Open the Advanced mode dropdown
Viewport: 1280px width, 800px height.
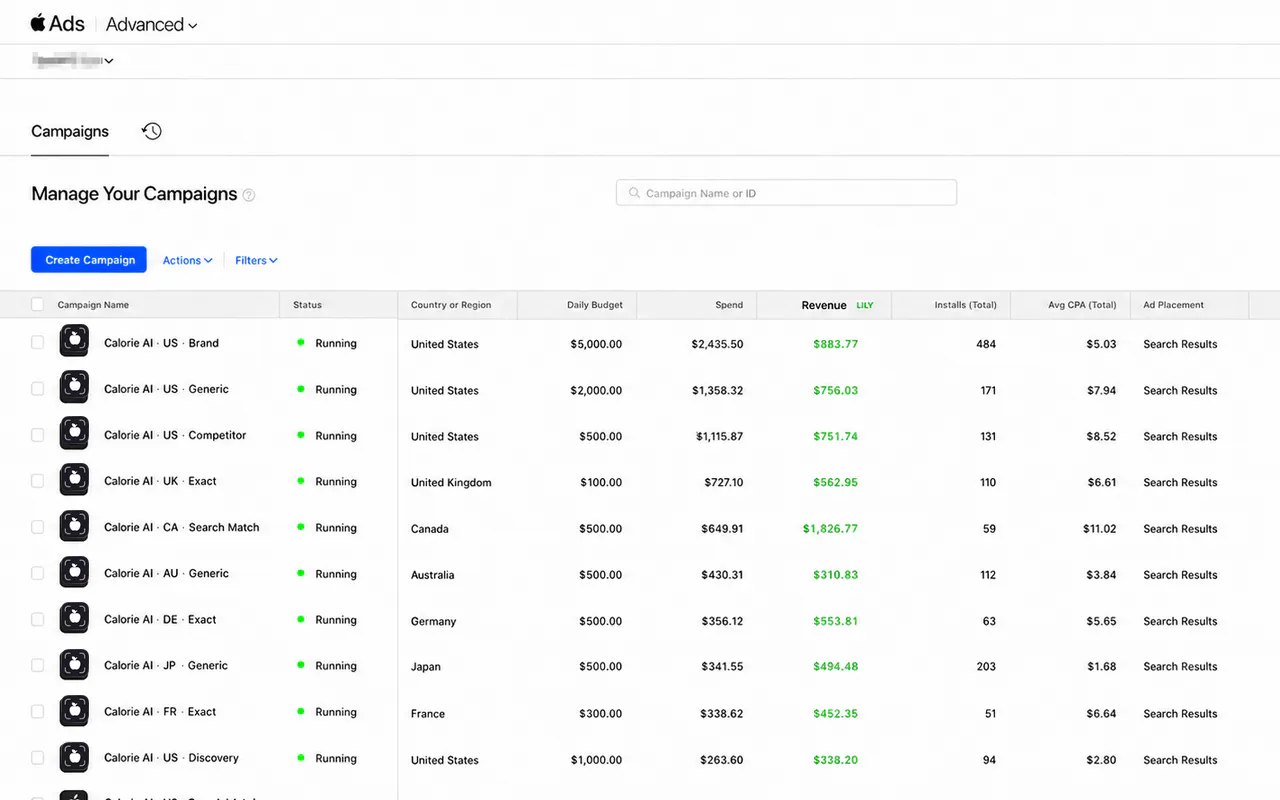pos(151,24)
